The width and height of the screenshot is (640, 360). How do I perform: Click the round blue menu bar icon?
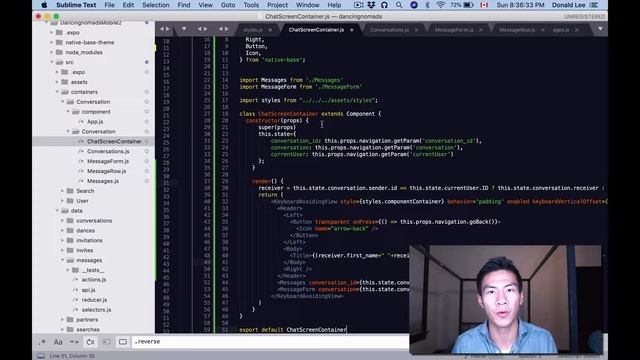(x=413, y=5)
